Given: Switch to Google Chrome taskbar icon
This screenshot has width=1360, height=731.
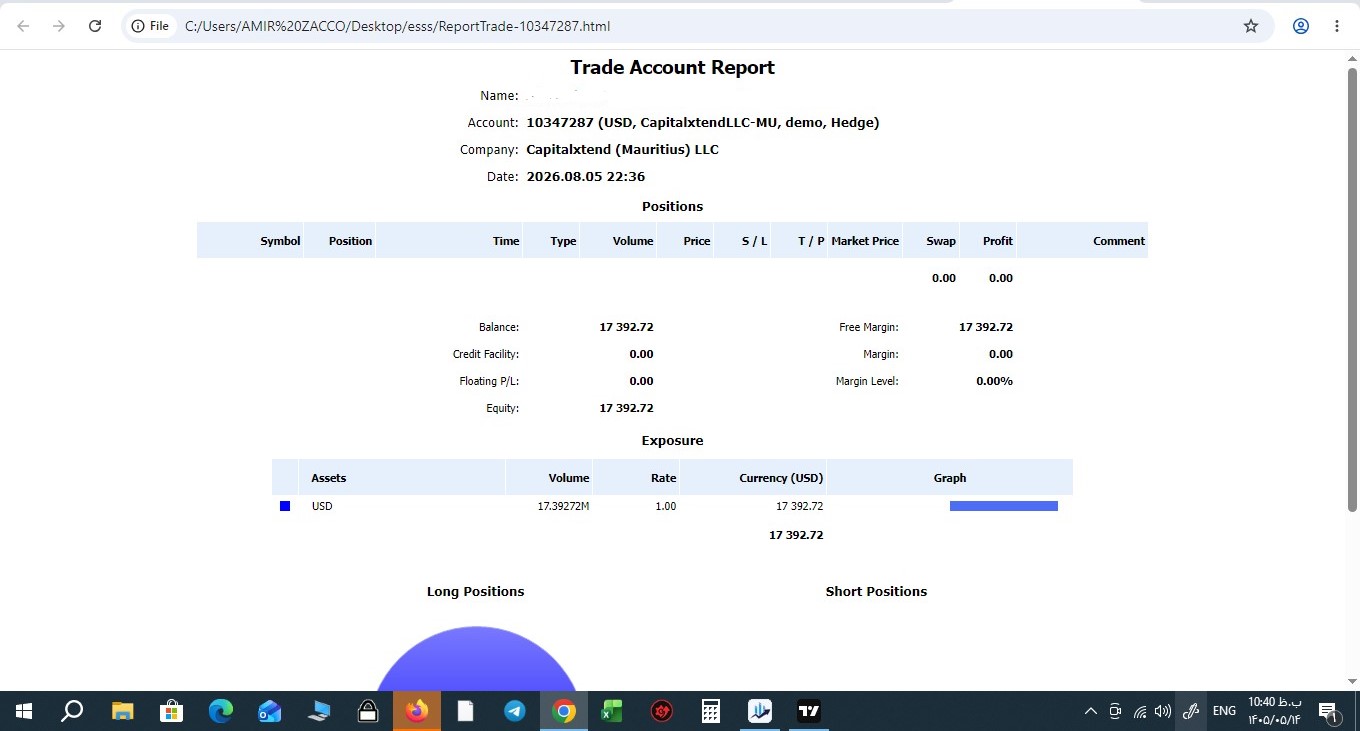Looking at the screenshot, I should tap(564, 711).
